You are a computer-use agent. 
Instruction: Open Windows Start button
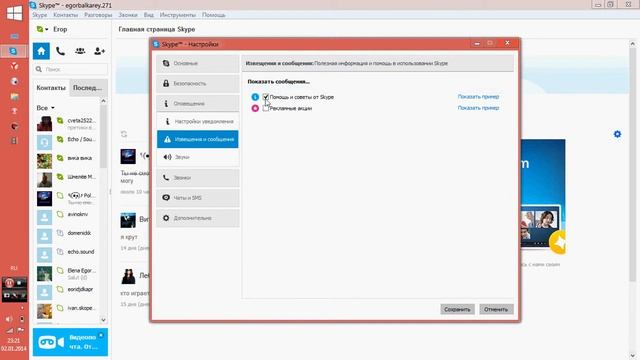pyautogui.click(x=14, y=12)
